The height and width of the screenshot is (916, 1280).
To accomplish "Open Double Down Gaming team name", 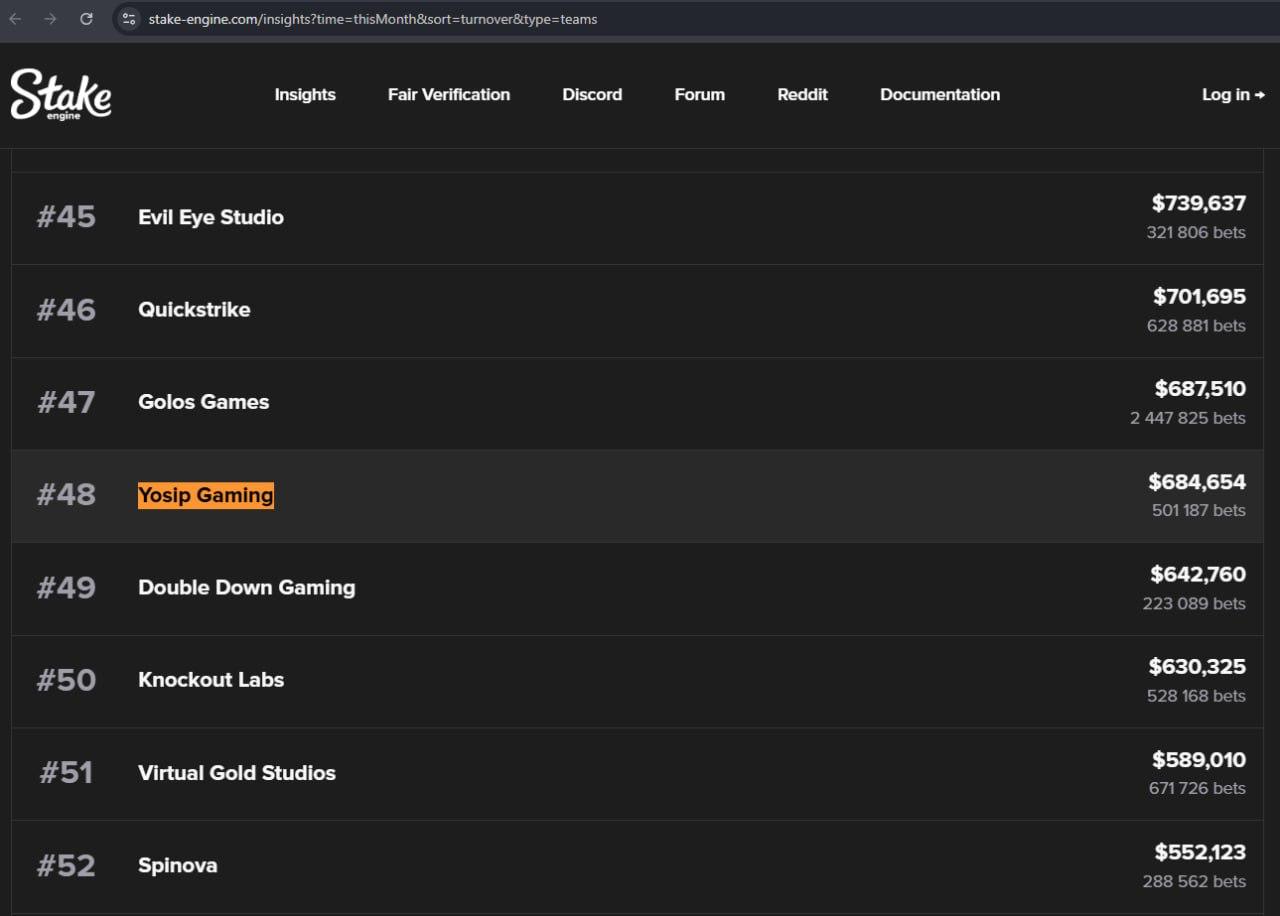I will (247, 588).
